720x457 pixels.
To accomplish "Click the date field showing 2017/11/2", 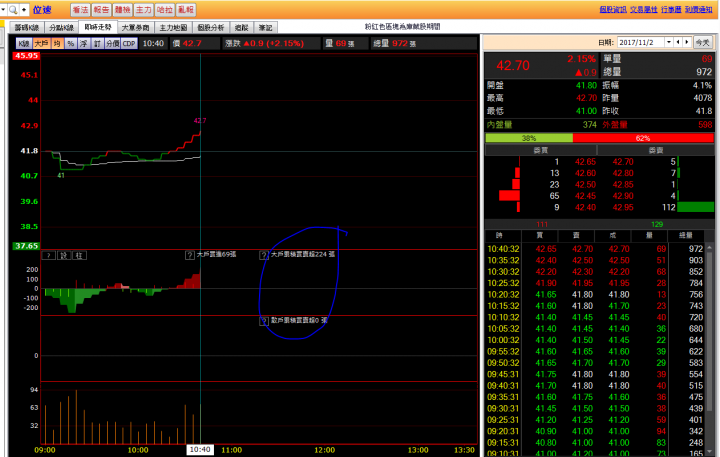I will point(641,42).
